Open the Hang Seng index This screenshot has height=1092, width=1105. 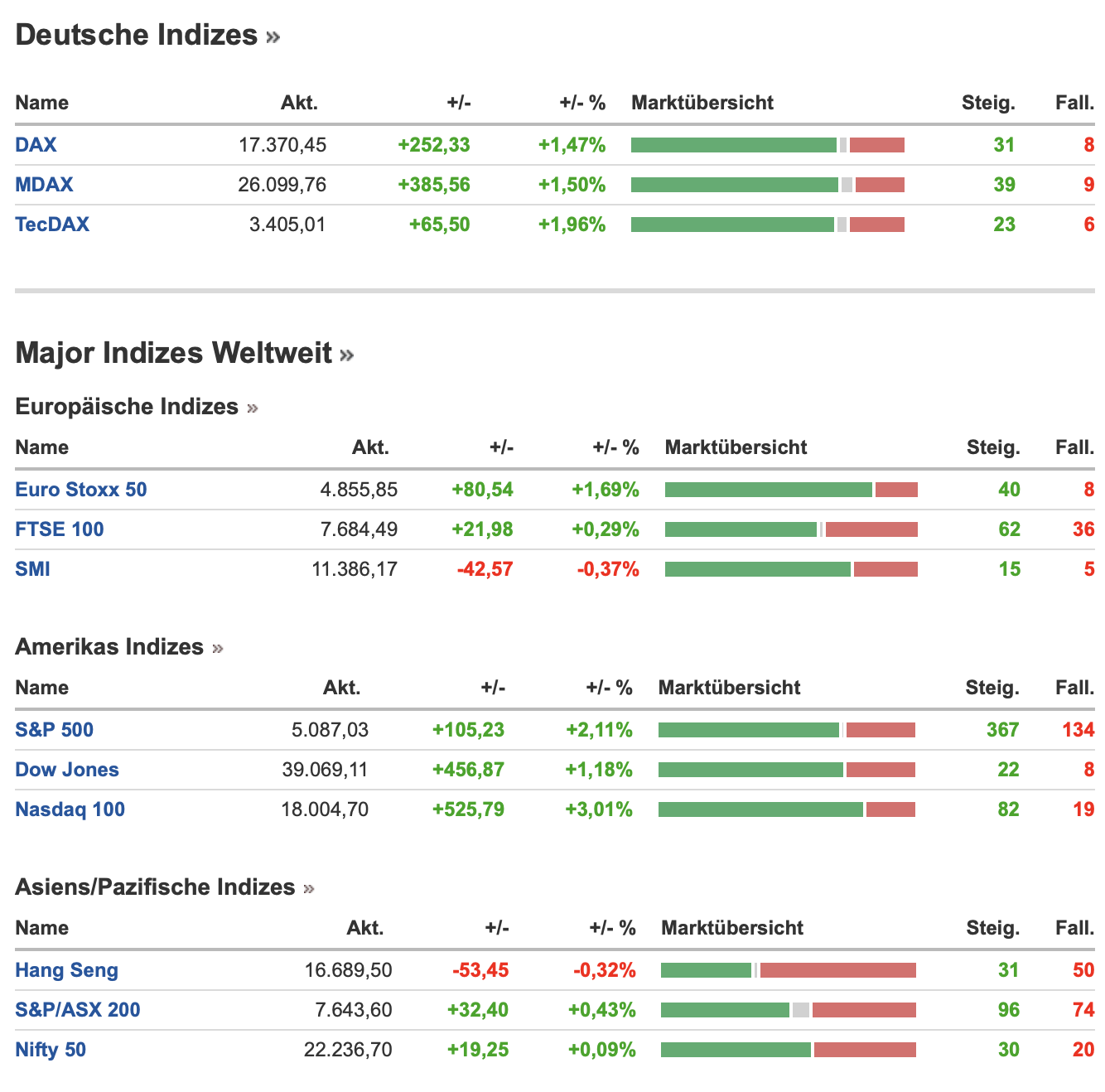click(x=66, y=970)
